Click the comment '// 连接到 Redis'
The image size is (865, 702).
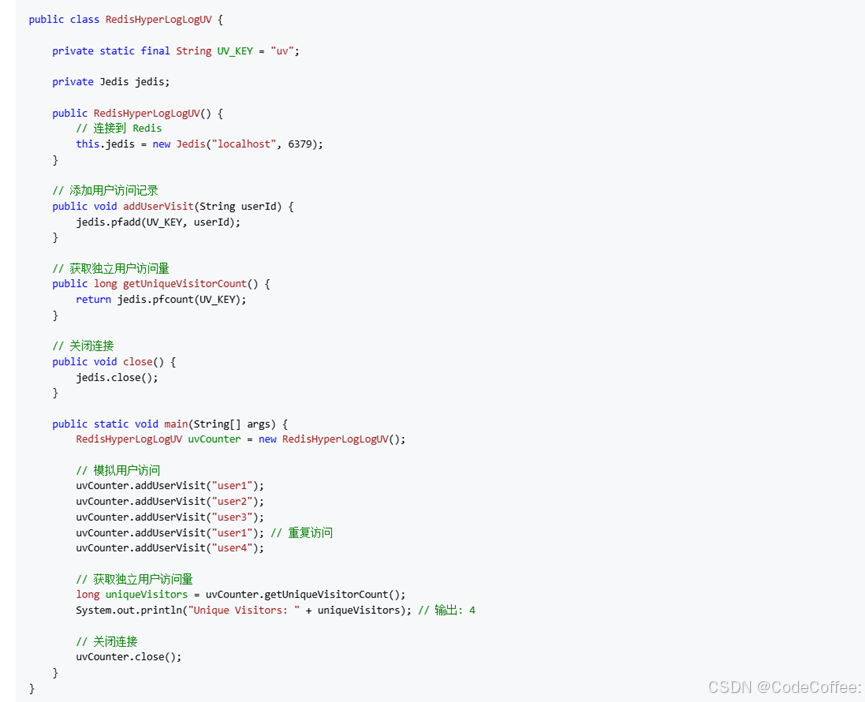[119, 128]
